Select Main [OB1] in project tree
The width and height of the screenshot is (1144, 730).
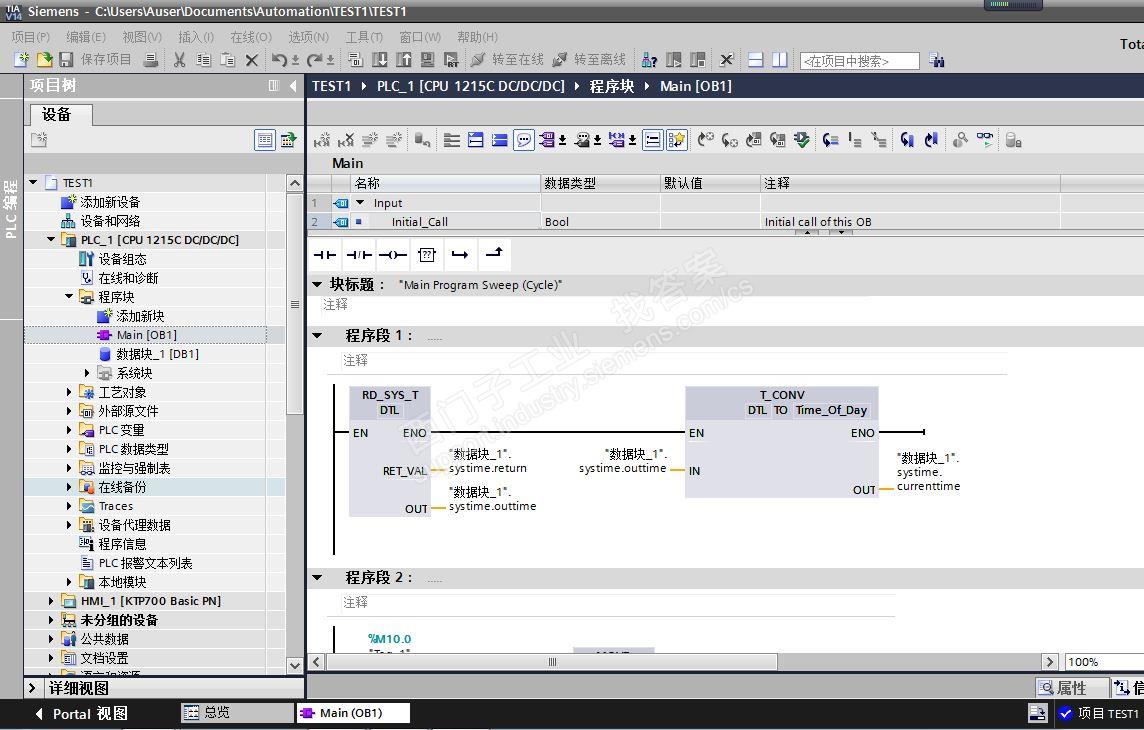click(147, 335)
